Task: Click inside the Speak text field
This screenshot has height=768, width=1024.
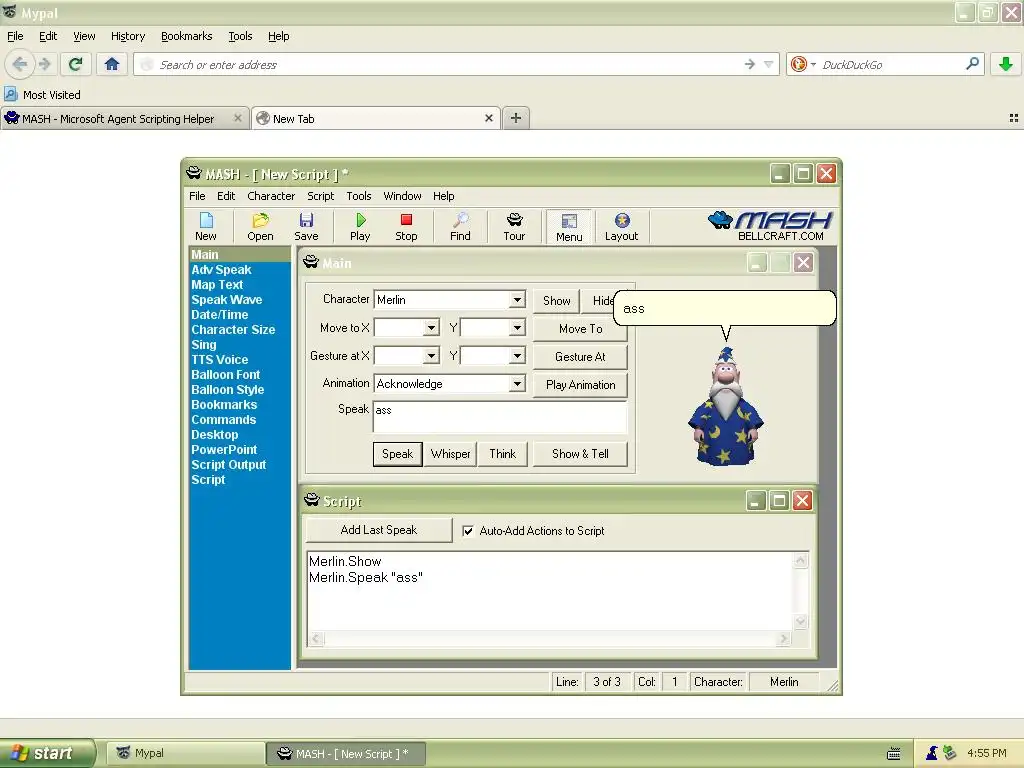Action: pyautogui.click(x=500, y=417)
